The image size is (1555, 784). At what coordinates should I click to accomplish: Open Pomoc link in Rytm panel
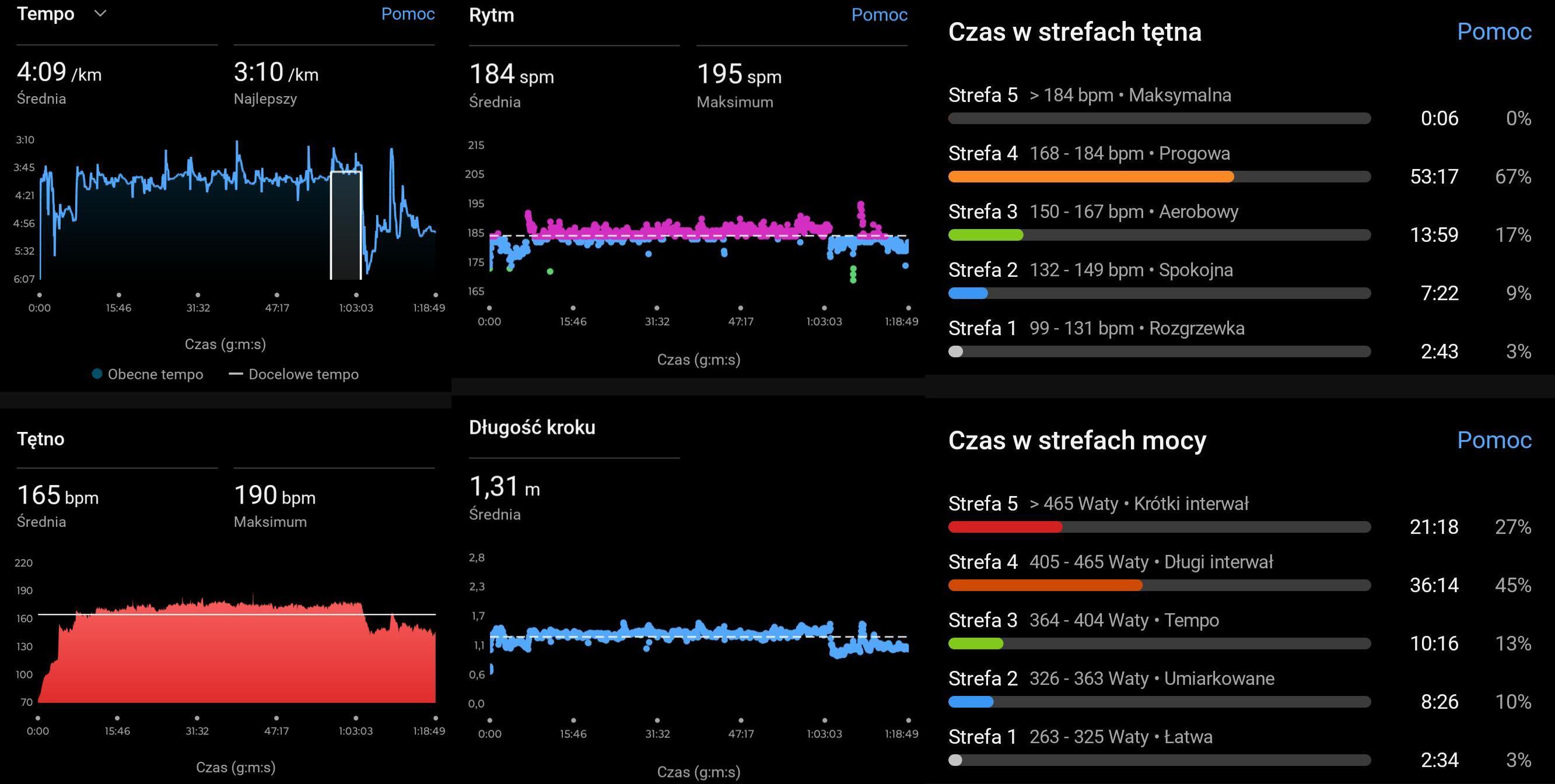coord(879,15)
